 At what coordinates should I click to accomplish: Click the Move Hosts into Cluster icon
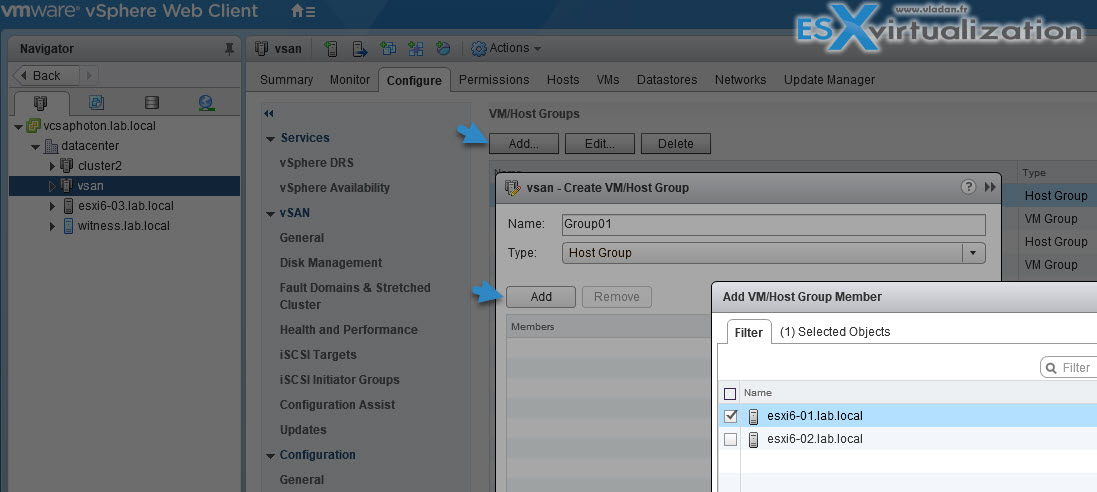(360, 48)
